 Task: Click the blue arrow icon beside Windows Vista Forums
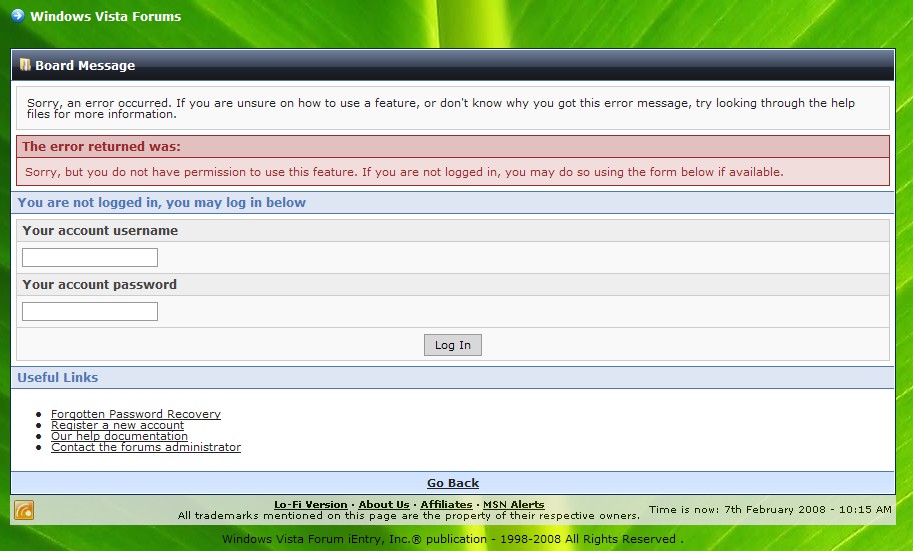coord(17,16)
